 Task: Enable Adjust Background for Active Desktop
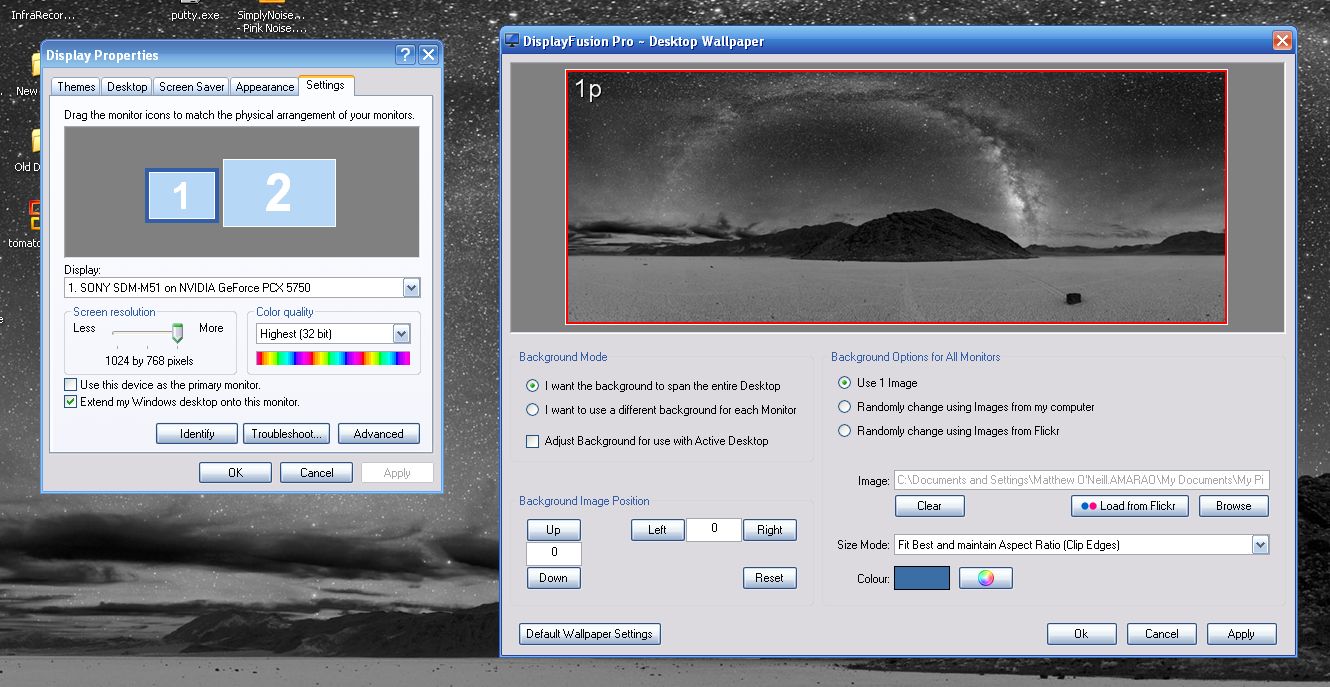tap(533, 441)
